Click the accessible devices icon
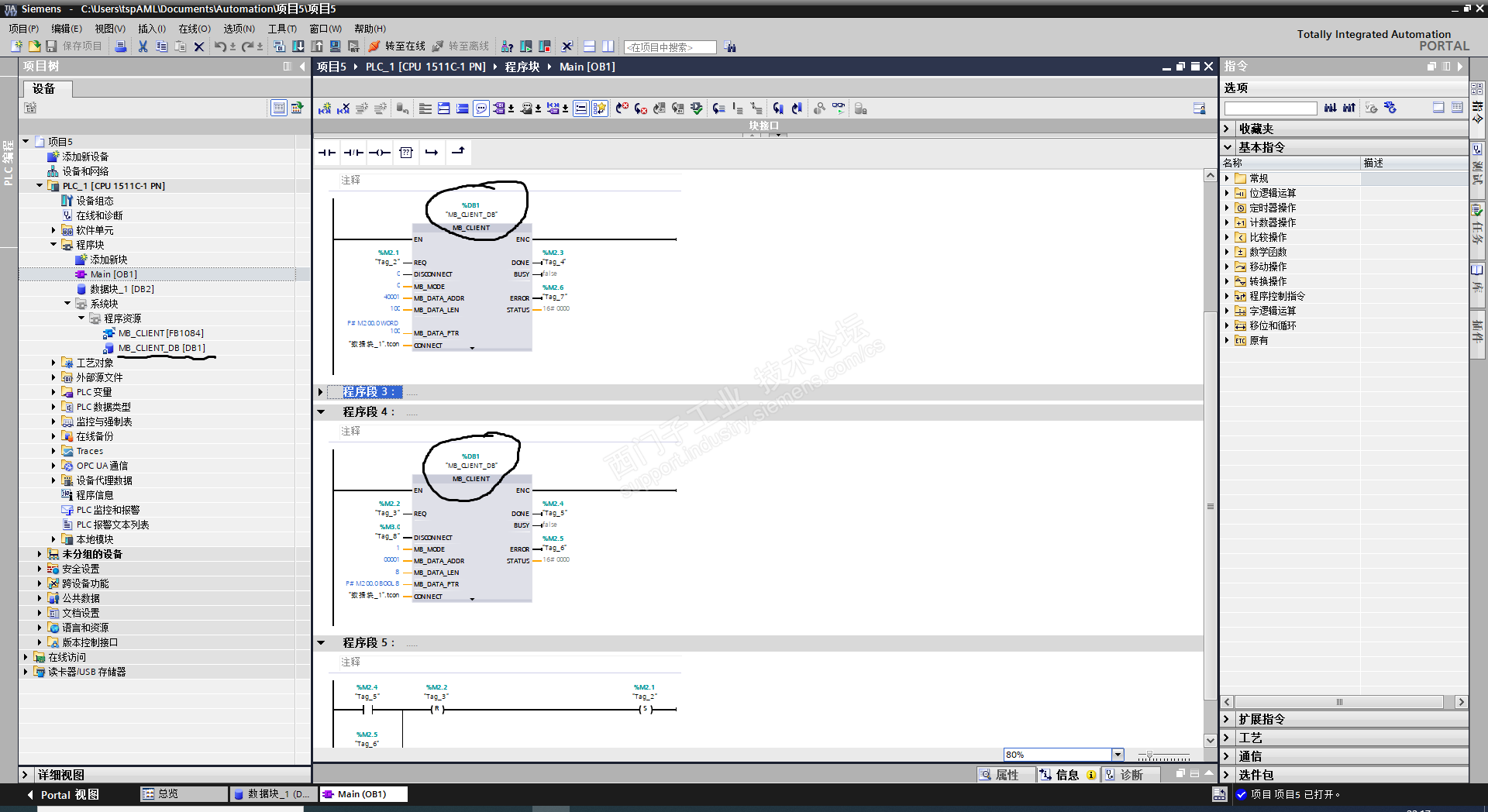The height and width of the screenshot is (812, 1488). pyautogui.click(x=508, y=46)
